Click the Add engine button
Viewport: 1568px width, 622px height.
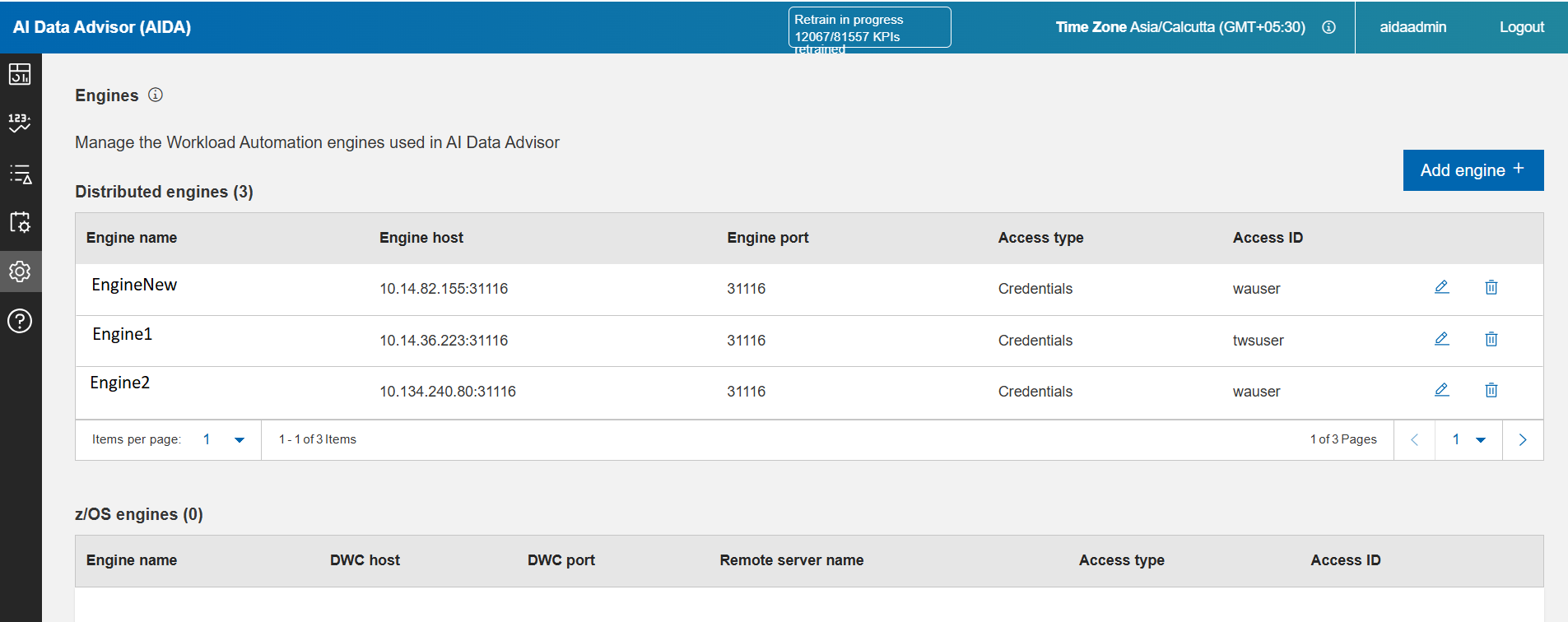click(x=1473, y=170)
